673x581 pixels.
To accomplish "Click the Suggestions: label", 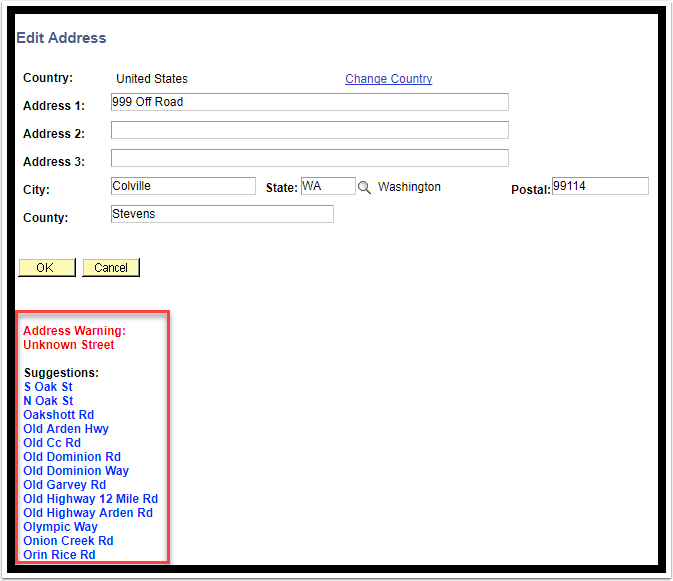I will [61, 372].
